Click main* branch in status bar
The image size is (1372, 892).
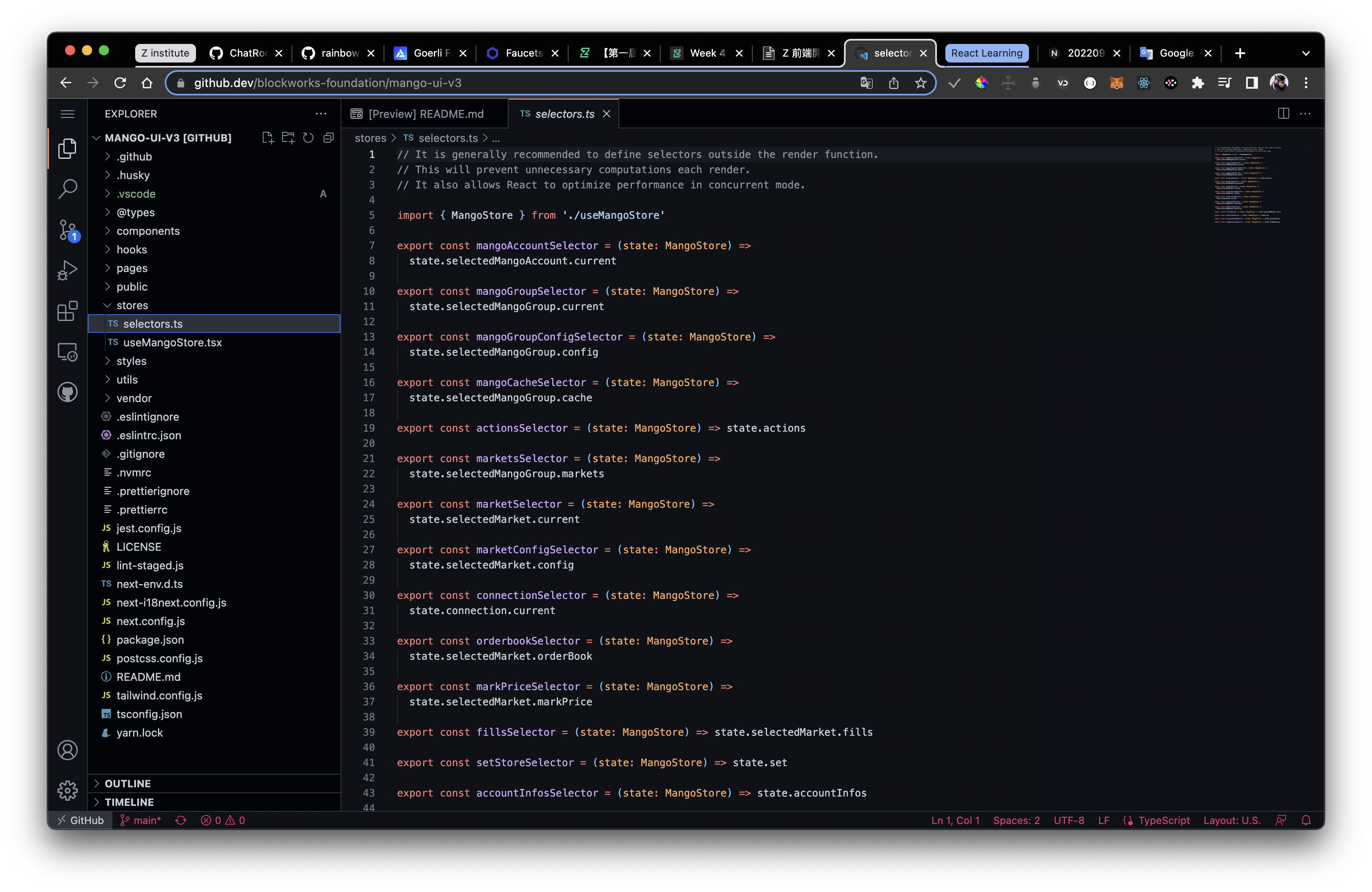click(x=141, y=821)
